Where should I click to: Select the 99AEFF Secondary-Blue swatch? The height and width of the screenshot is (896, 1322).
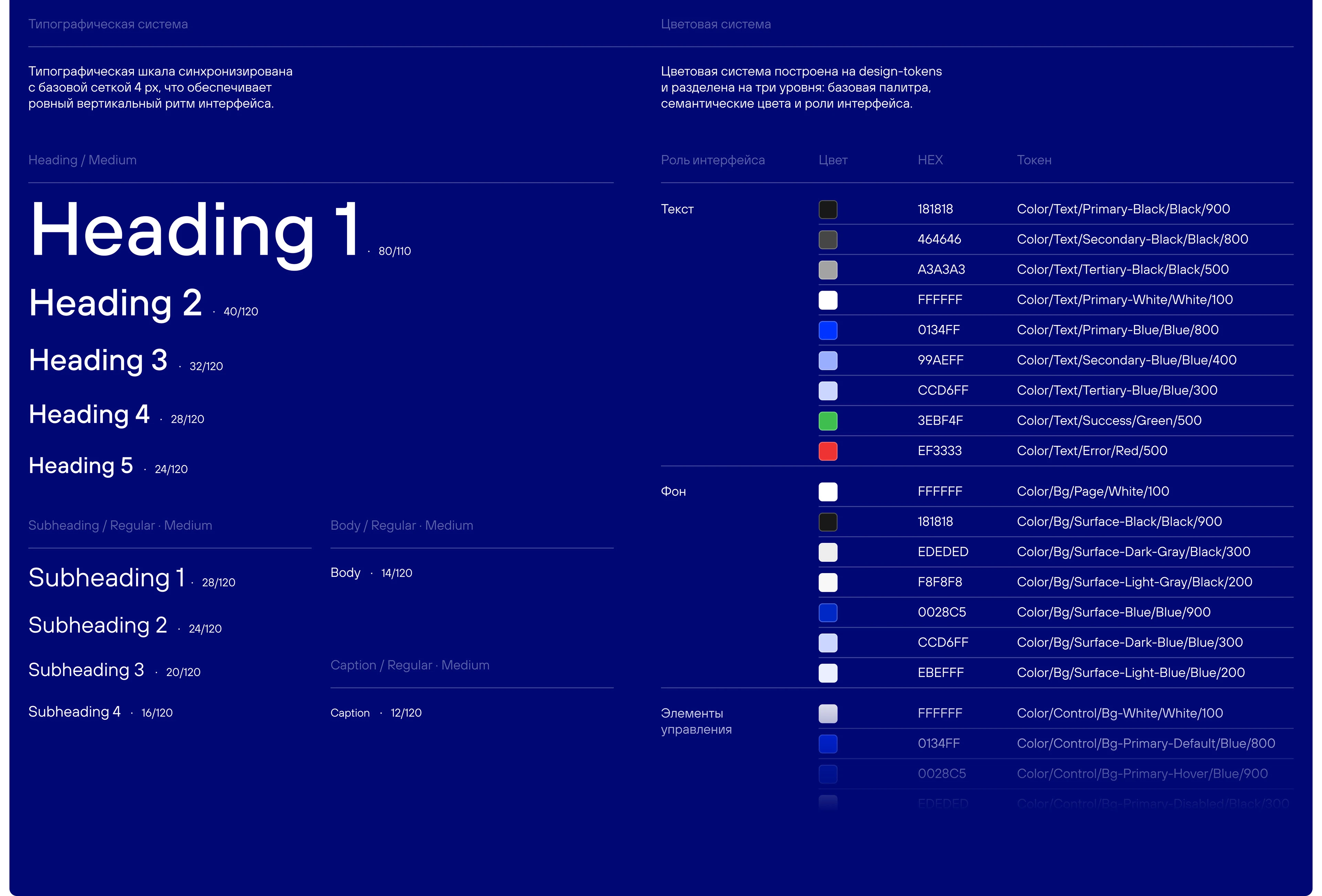tap(828, 360)
